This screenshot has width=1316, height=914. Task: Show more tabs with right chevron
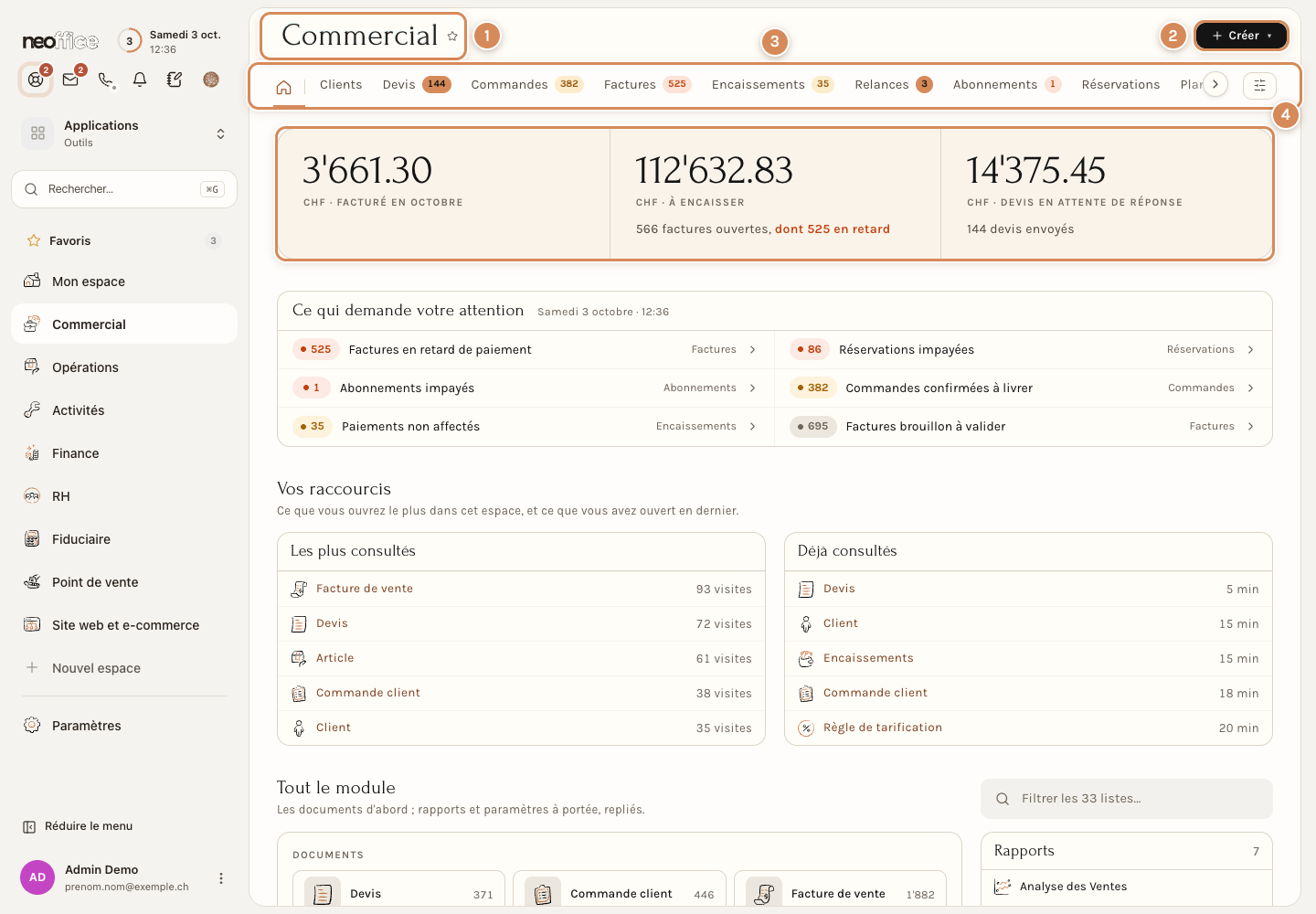(x=1215, y=84)
